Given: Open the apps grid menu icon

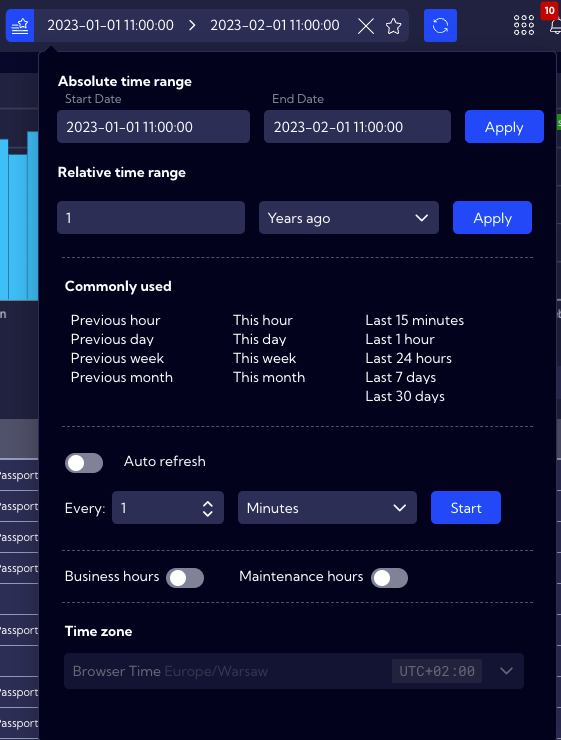Looking at the screenshot, I should 524,25.
